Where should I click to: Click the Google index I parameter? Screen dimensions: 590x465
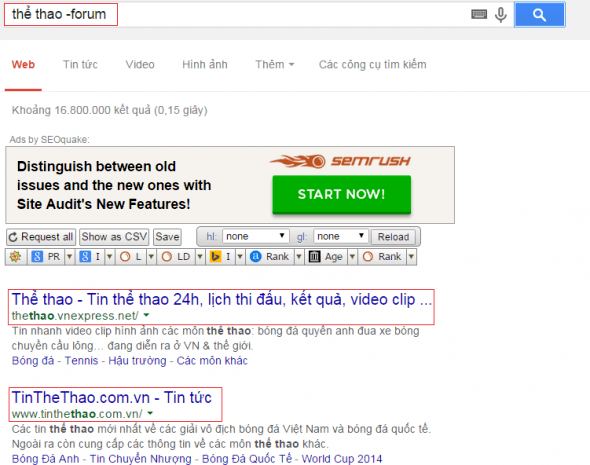90,257
